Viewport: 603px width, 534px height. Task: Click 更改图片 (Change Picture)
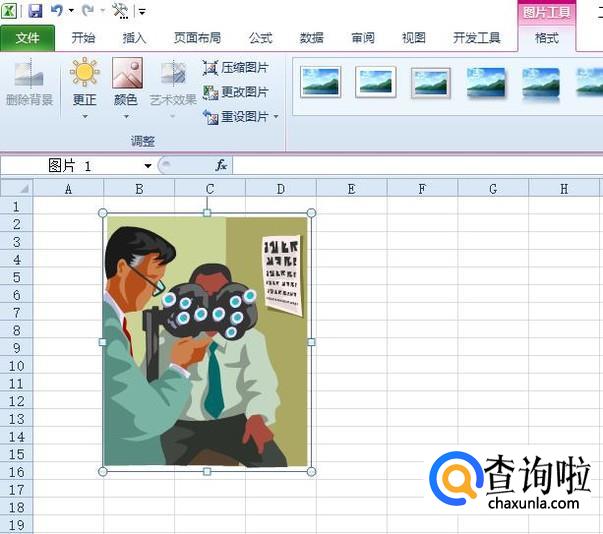(x=235, y=92)
